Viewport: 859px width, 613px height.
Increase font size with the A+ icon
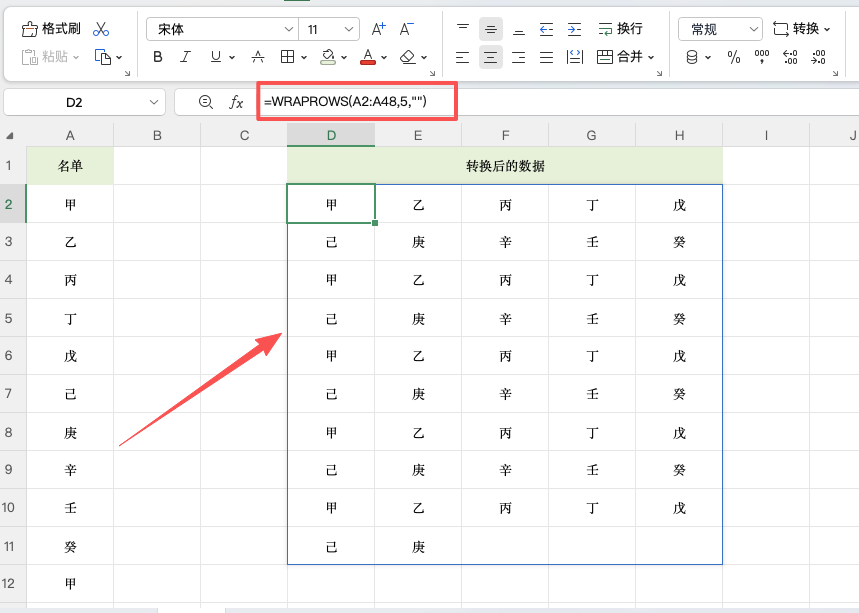pos(379,29)
